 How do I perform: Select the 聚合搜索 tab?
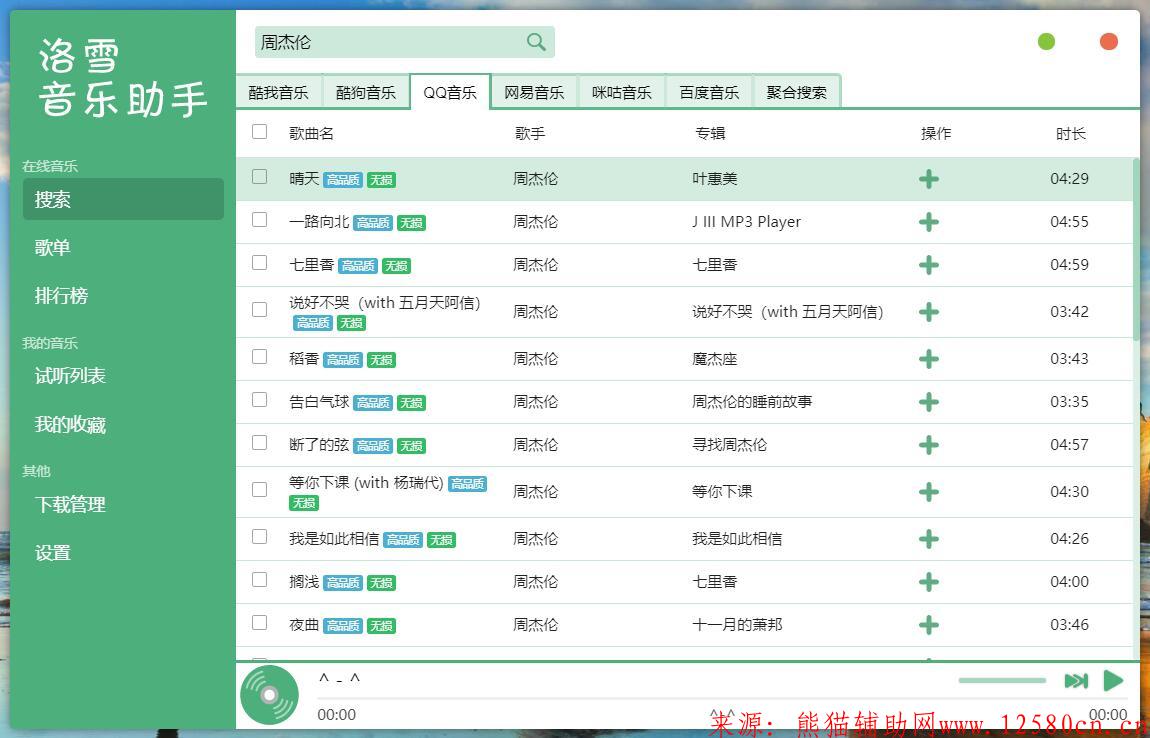click(796, 92)
